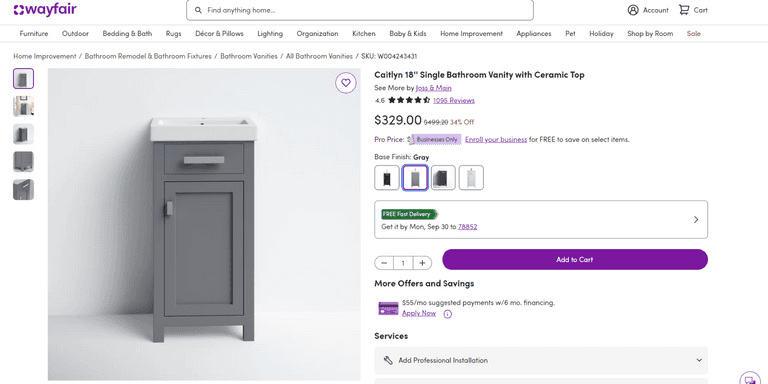Click the search magnifier icon
The width and height of the screenshot is (768, 384).
pyautogui.click(x=198, y=10)
